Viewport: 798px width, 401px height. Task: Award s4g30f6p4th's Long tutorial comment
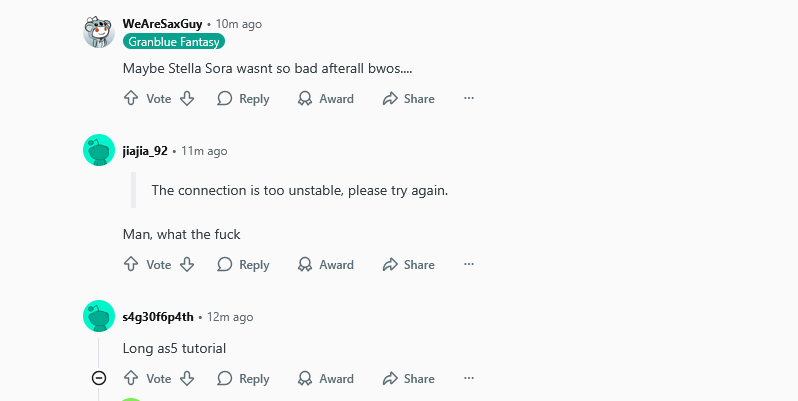326,378
